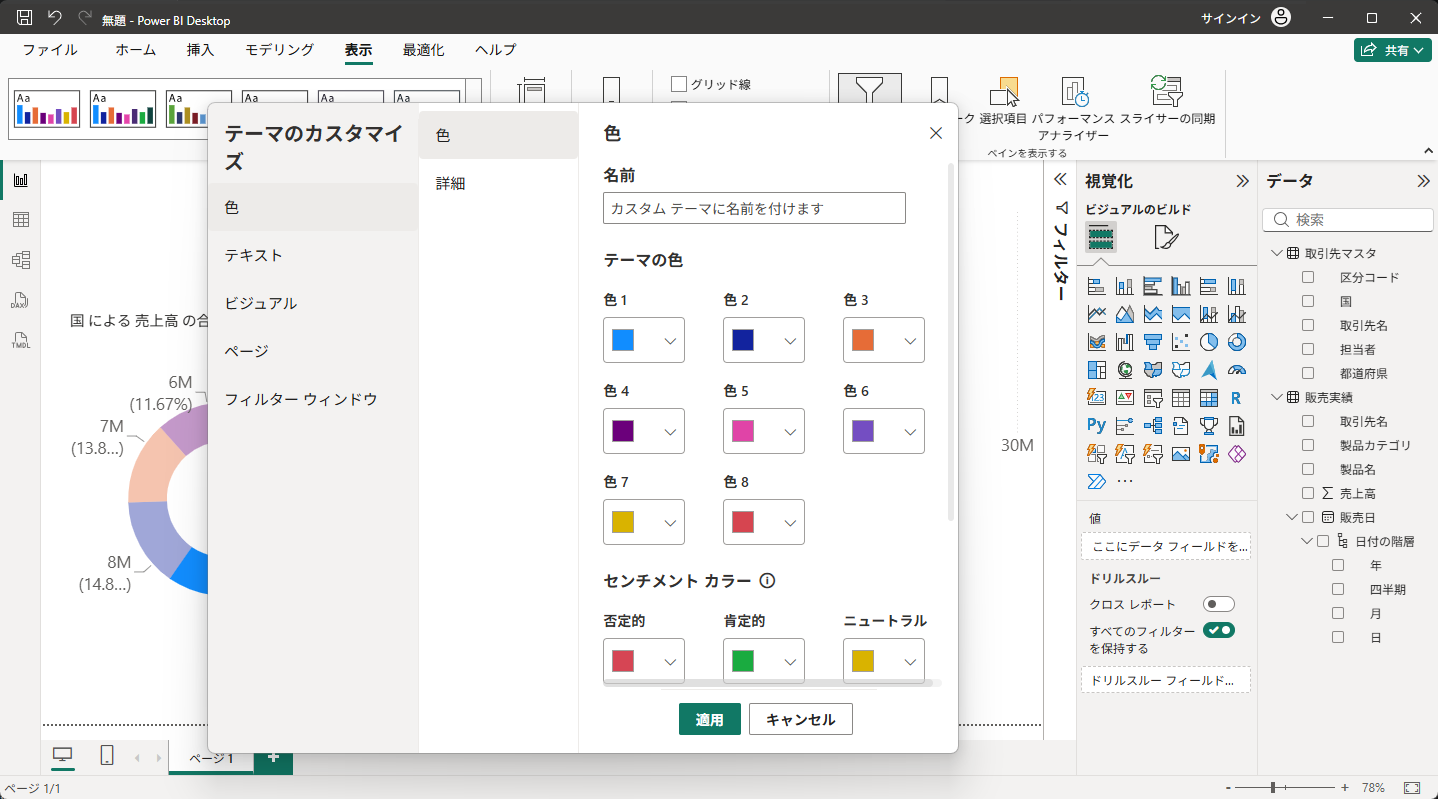The image size is (1438, 799).
Task: Select the scatter chart visual
Action: pyautogui.click(x=1181, y=342)
